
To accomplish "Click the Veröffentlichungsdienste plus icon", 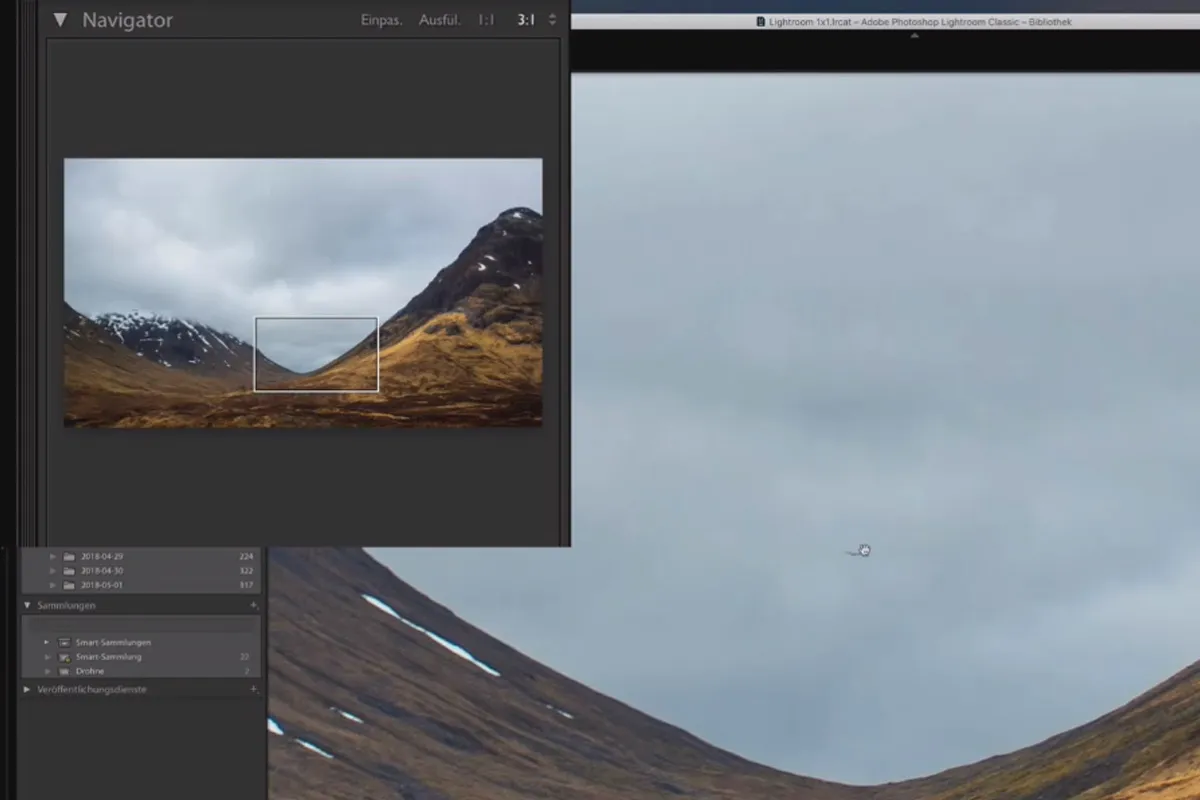I will (253, 689).
